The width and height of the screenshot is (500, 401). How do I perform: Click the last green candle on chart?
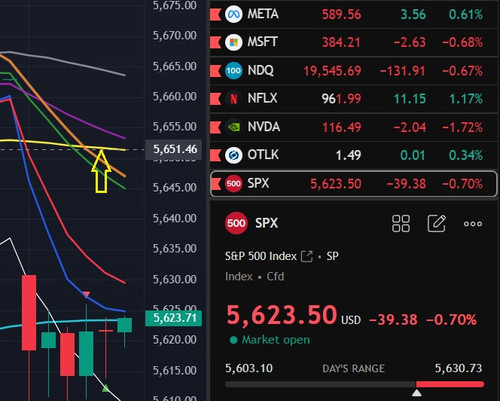pyautogui.click(x=125, y=325)
